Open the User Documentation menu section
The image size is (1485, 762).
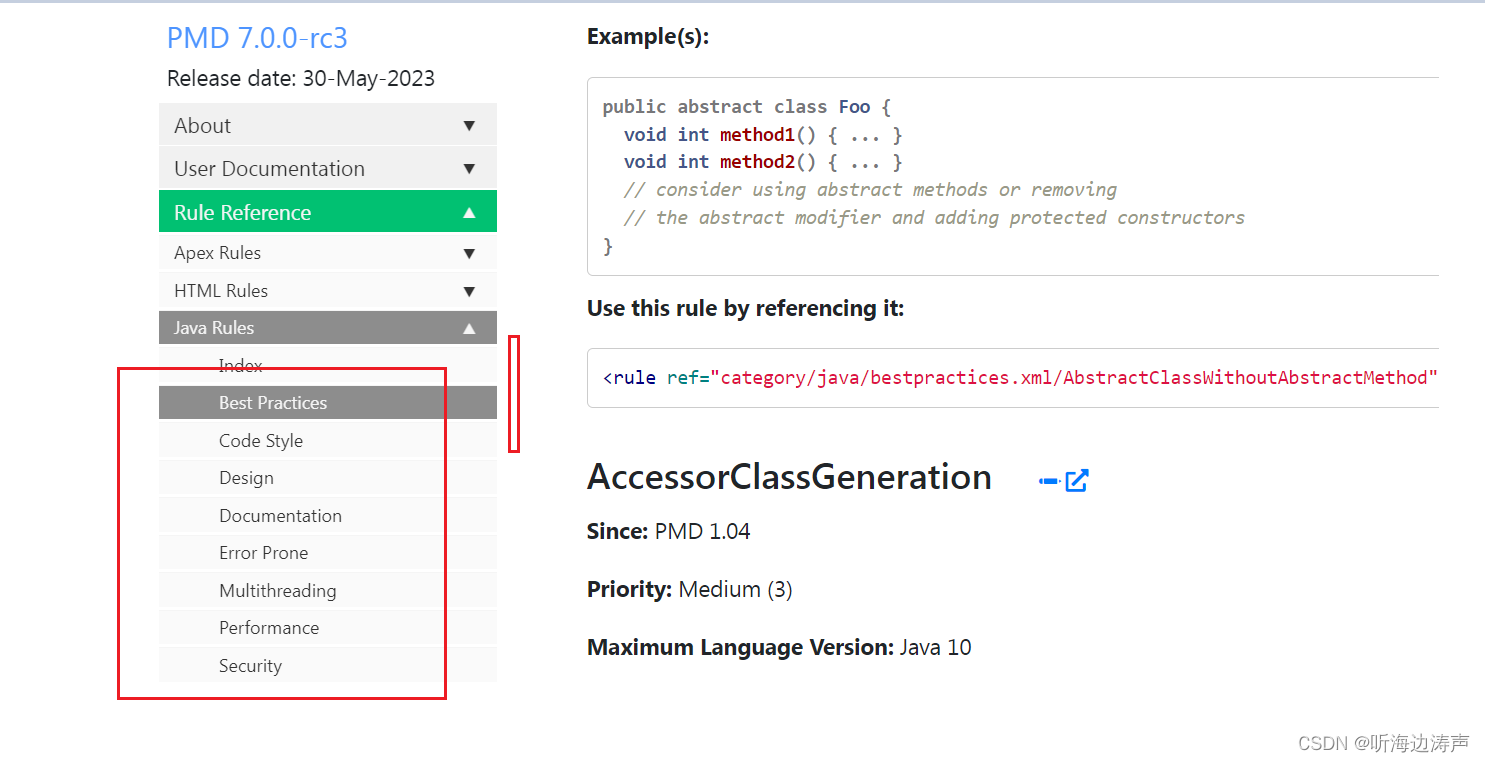328,168
